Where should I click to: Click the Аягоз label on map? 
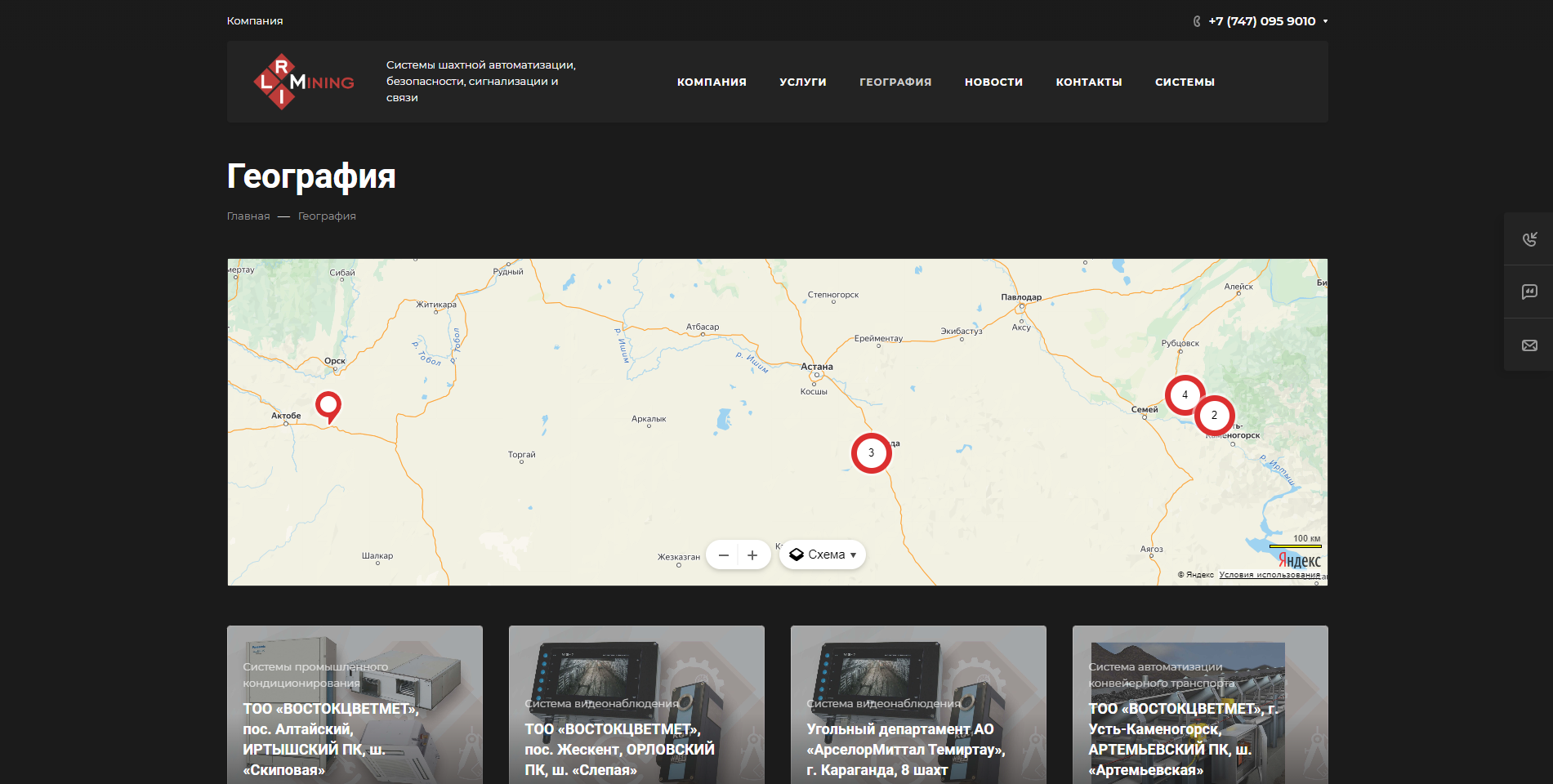coord(1152,549)
